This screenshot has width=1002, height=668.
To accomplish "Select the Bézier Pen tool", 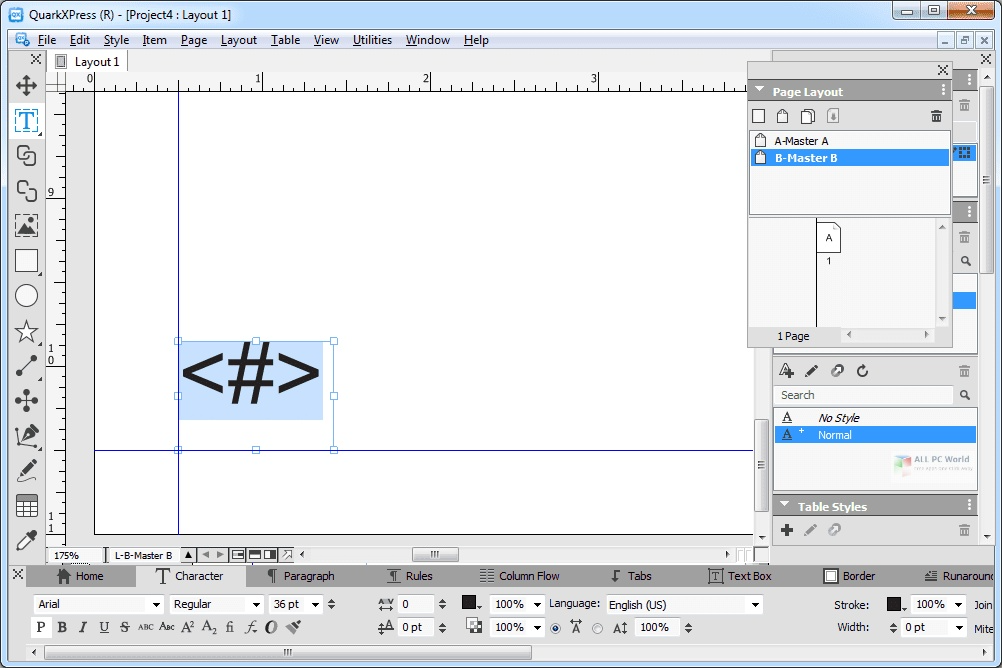I will [27, 437].
